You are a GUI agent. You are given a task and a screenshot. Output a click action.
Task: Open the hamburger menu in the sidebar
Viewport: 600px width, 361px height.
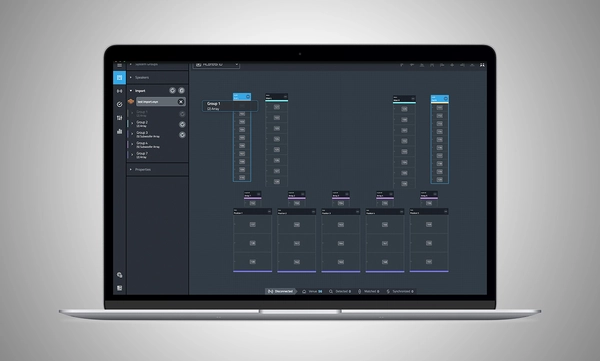tap(119, 65)
